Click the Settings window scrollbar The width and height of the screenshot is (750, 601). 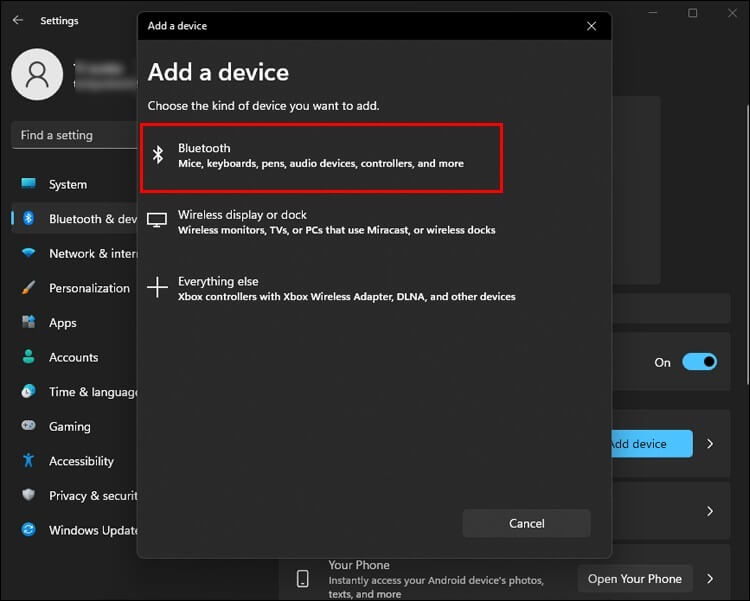pos(747,244)
